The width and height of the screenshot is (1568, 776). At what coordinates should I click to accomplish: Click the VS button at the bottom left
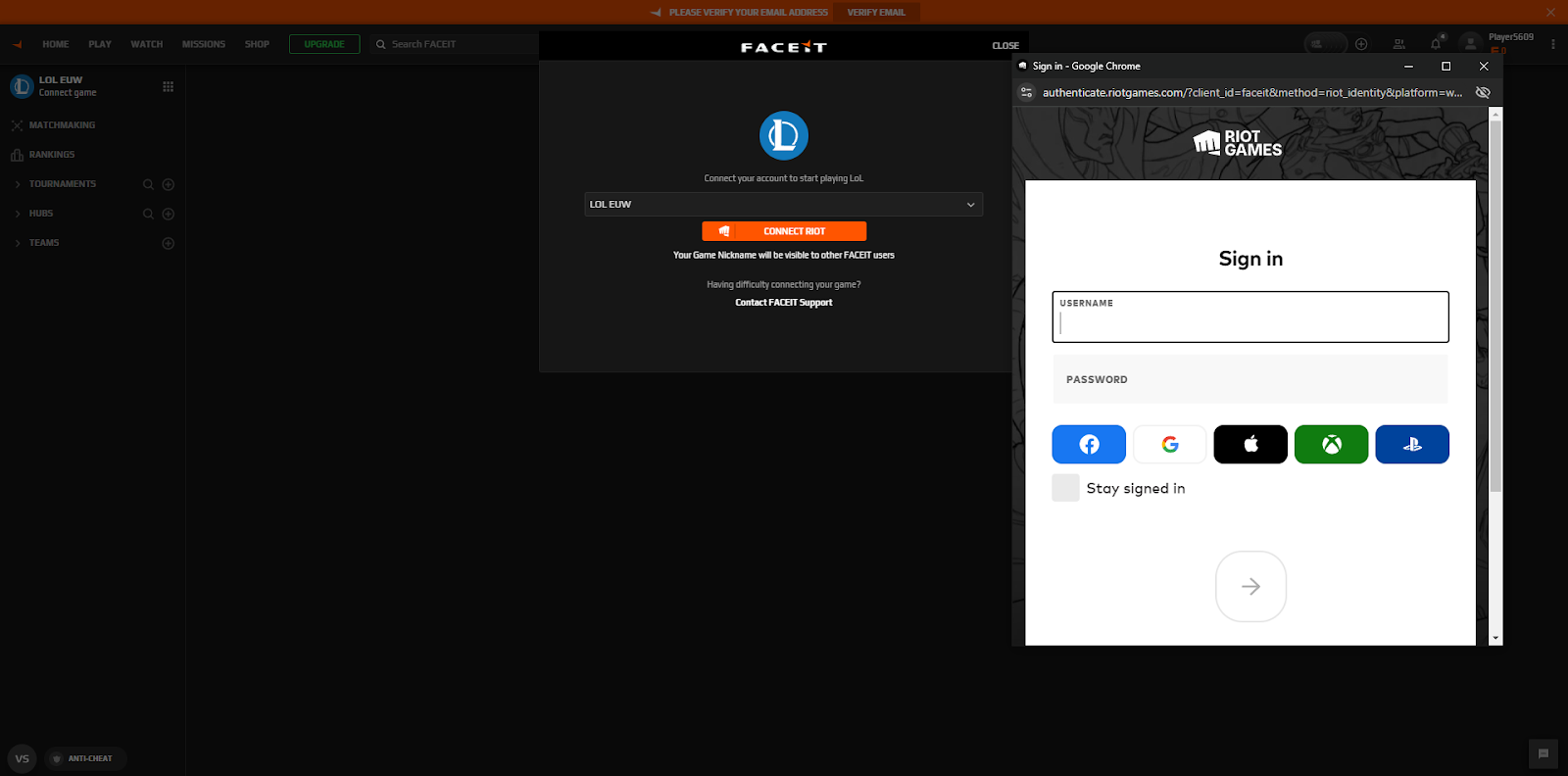pyautogui.click(x=22, y=758)
